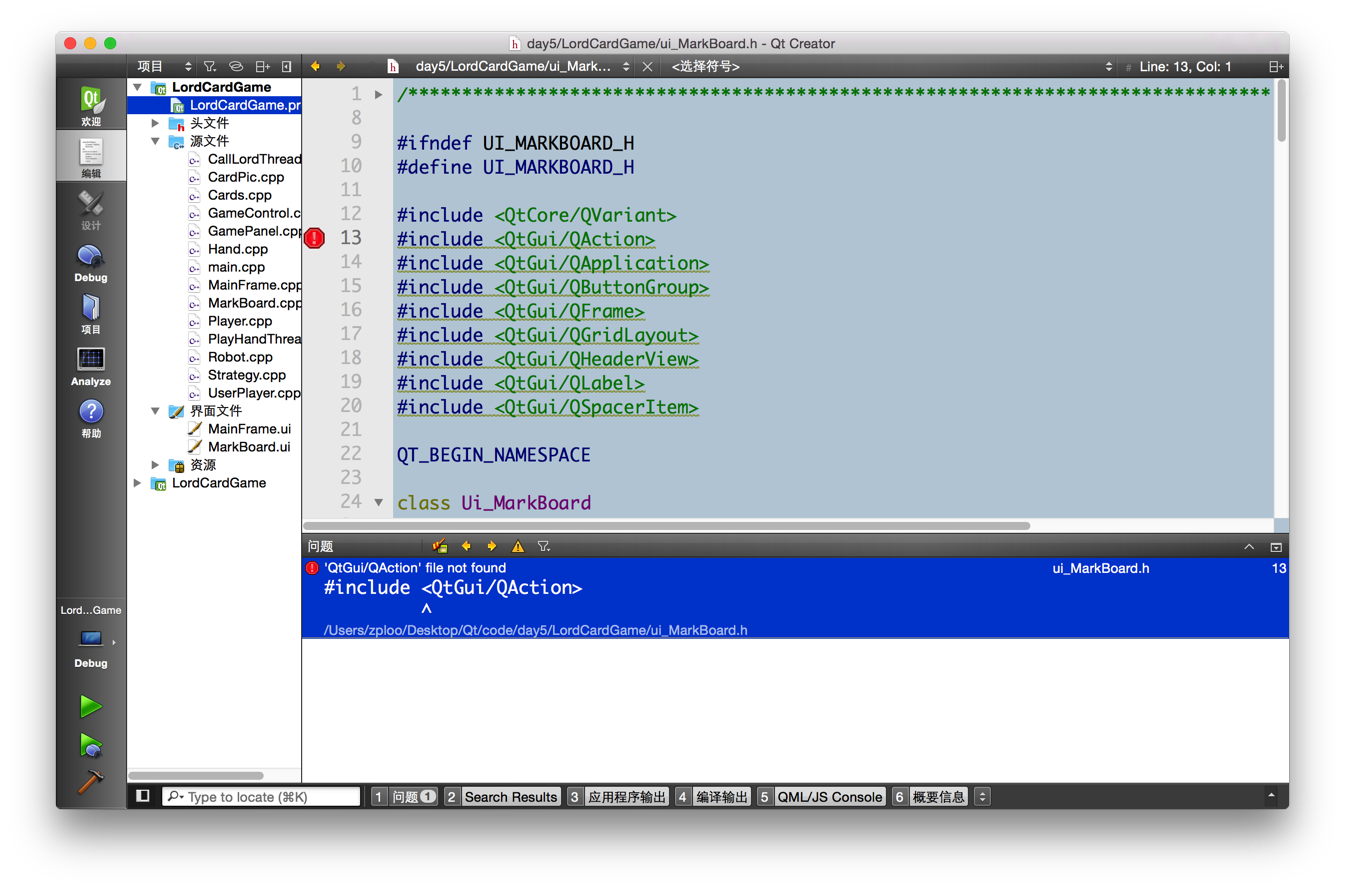
Task: Switch to the 编译输出 compile output tab
Action: pos(723,797)
